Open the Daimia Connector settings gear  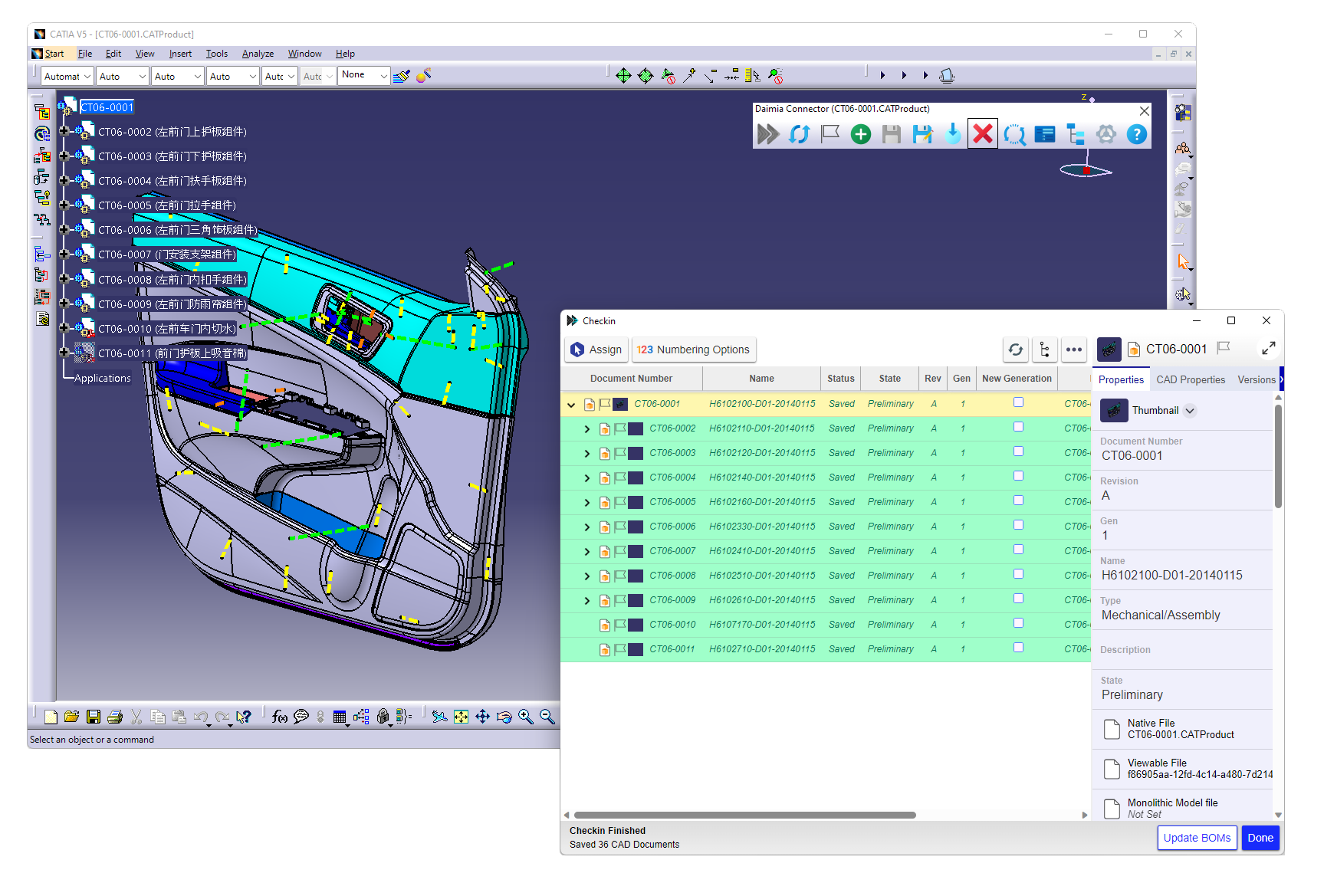click(1106, 134)
